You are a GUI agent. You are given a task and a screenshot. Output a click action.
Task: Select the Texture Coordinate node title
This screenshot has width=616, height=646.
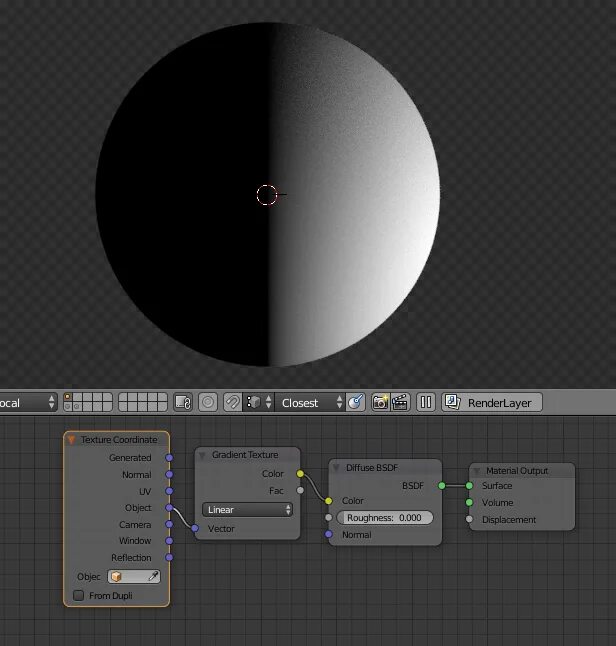[119, 440]
